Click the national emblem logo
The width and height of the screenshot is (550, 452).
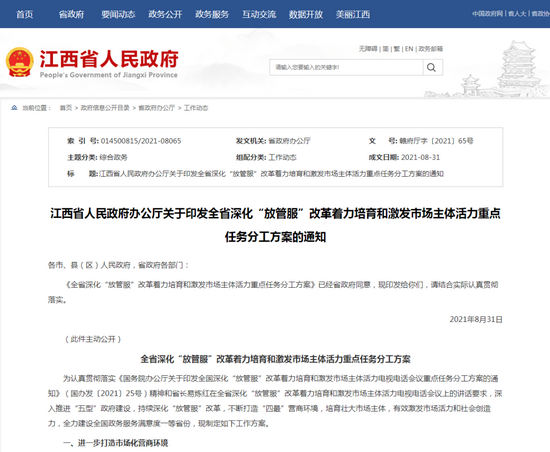20,62
